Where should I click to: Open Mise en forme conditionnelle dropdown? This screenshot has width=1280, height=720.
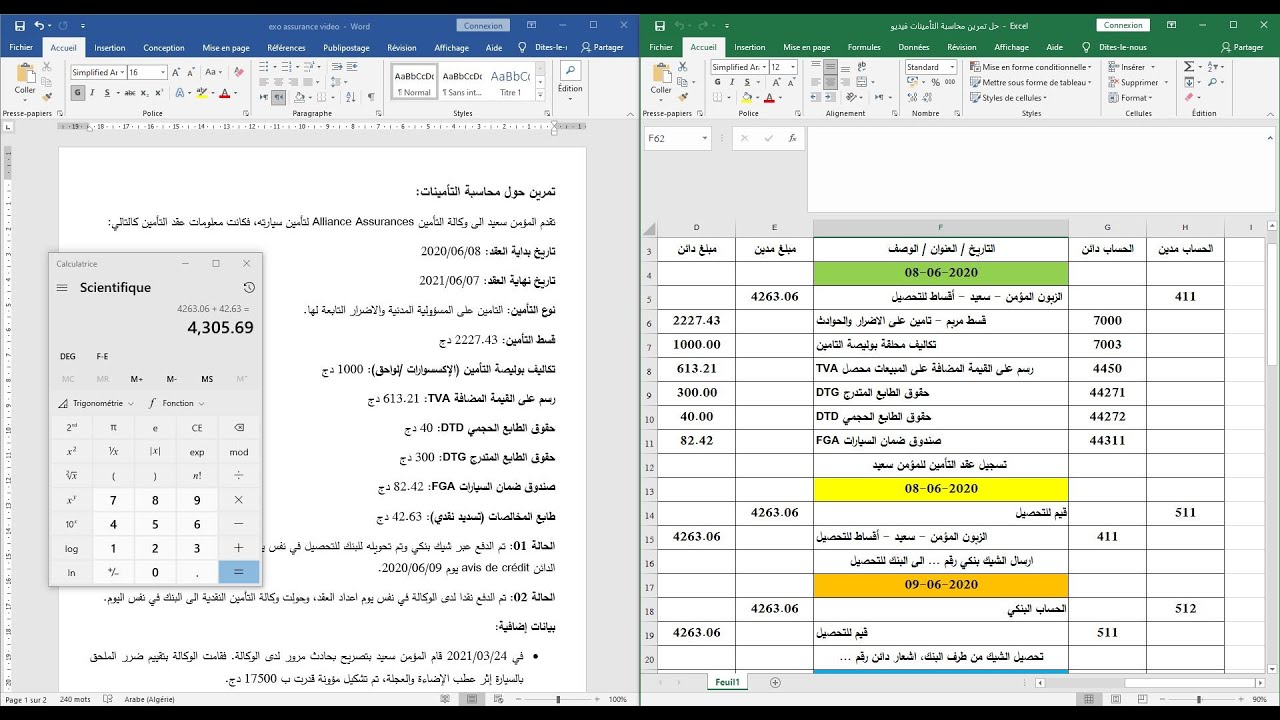click(x=1031, y=67)
